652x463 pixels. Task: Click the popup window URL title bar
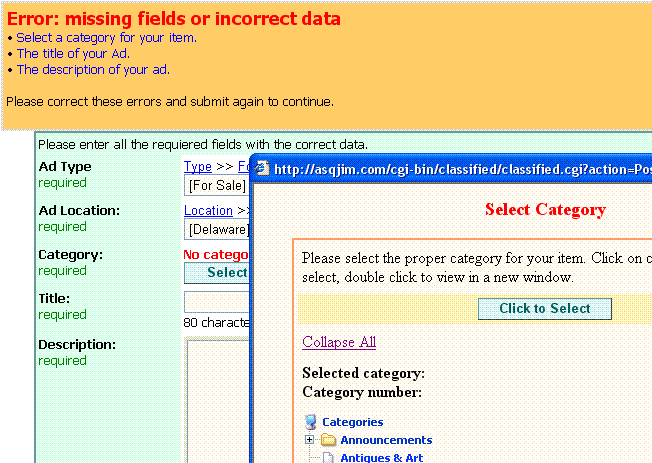coord(453,169)
